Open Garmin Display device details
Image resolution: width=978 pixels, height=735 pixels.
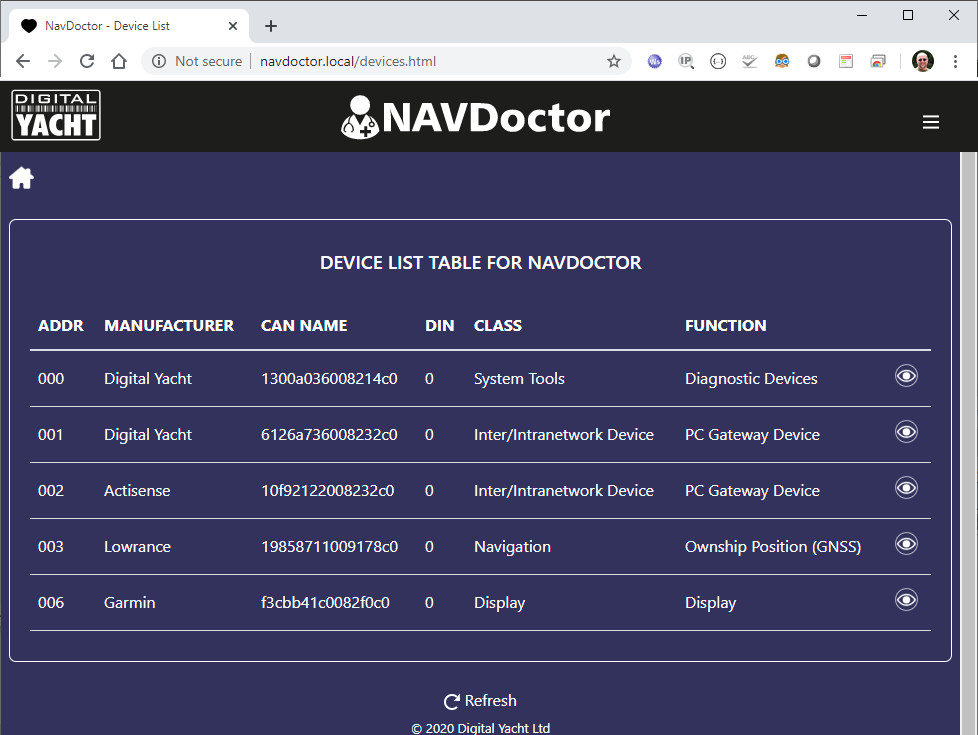(905, 600)
